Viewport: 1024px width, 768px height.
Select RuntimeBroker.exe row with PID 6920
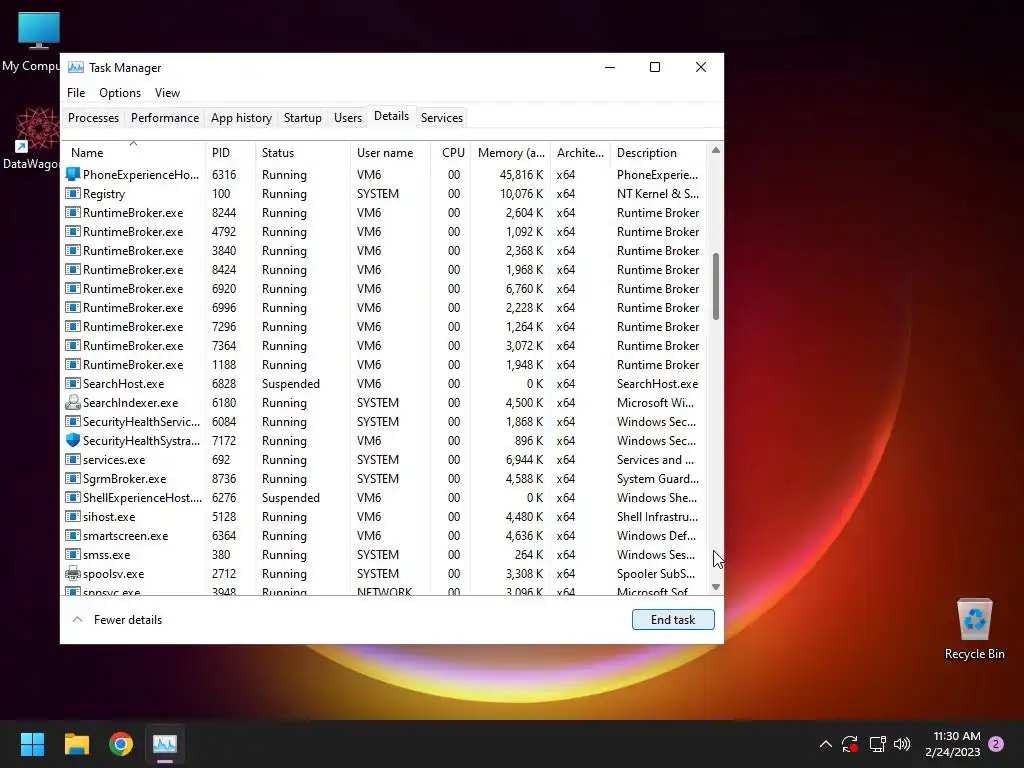click(384, 289)
